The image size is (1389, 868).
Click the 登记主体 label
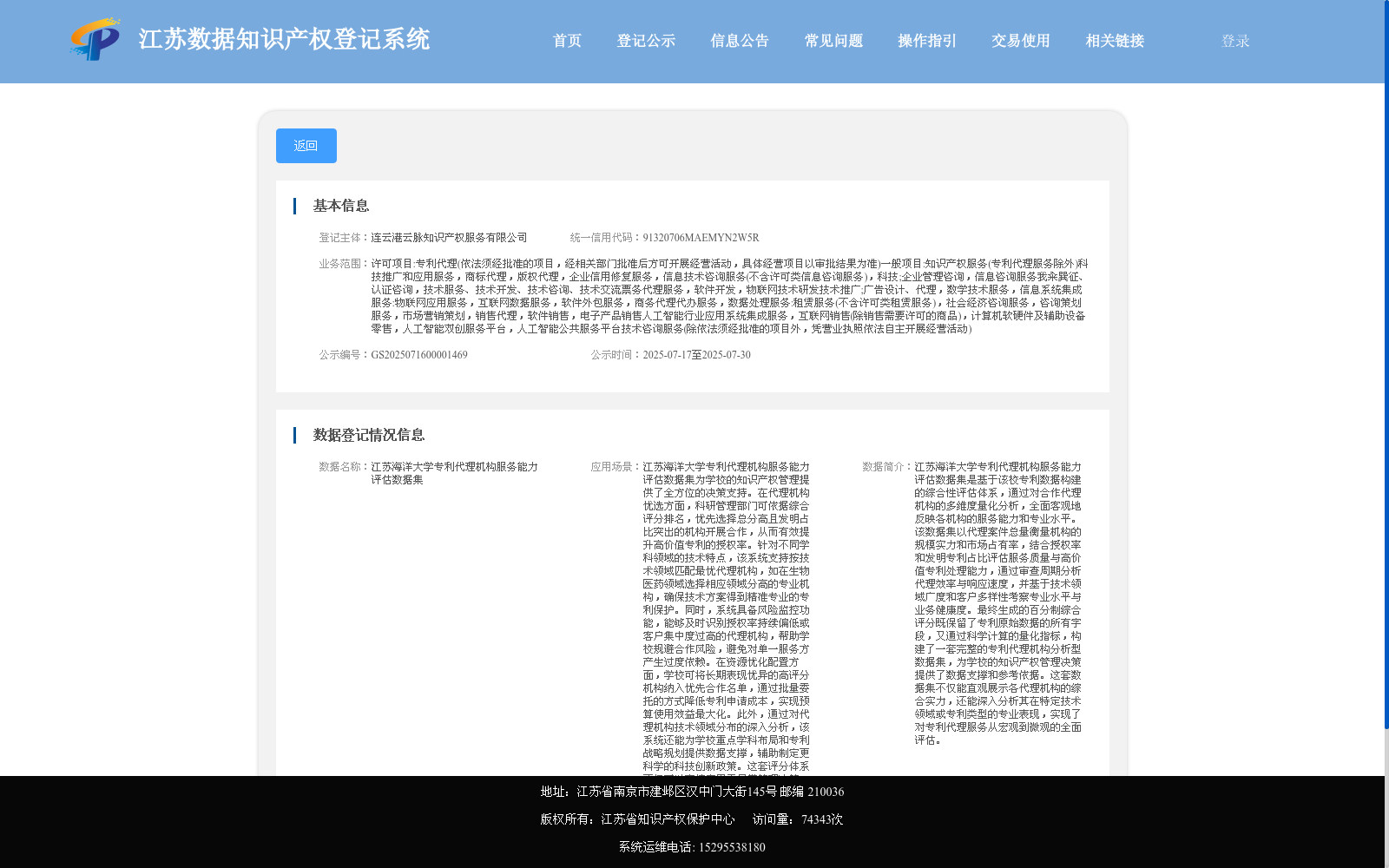[x=345, y=238]
